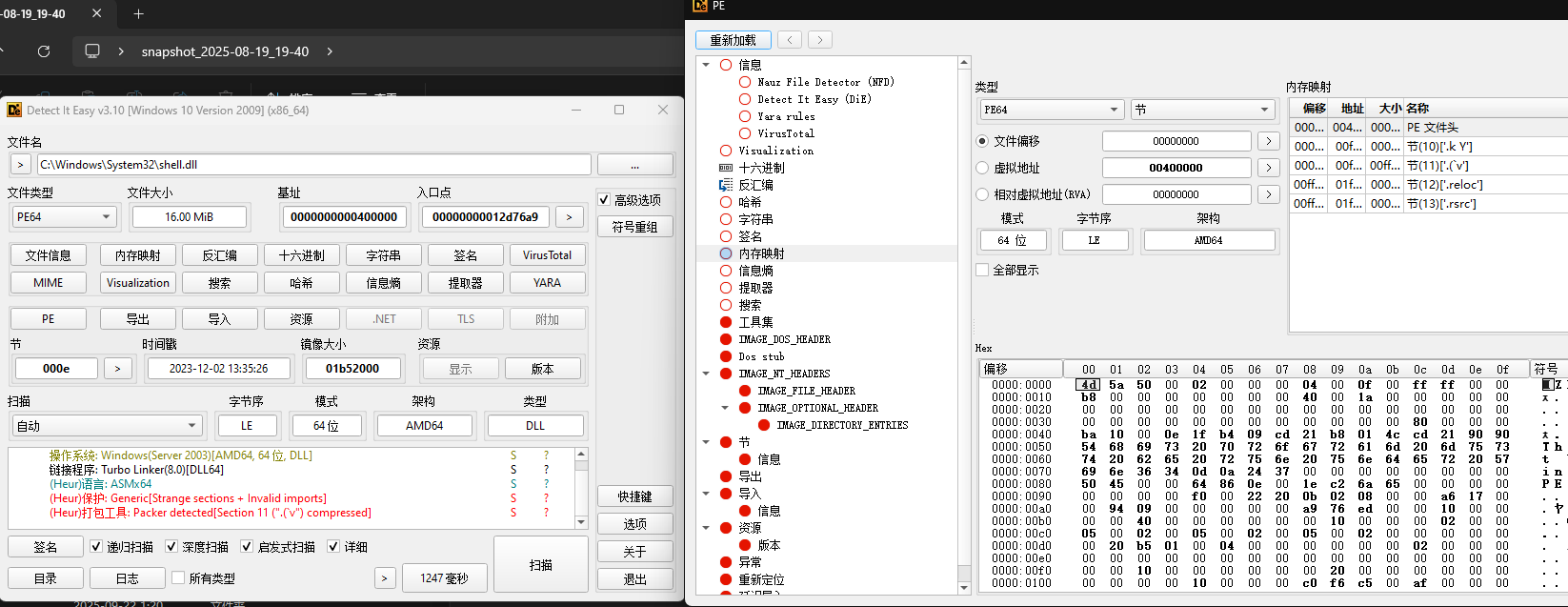Uncheck the 深度扫描 checkbox
The width and height of the screenshot is (1568, 607).
171,547
